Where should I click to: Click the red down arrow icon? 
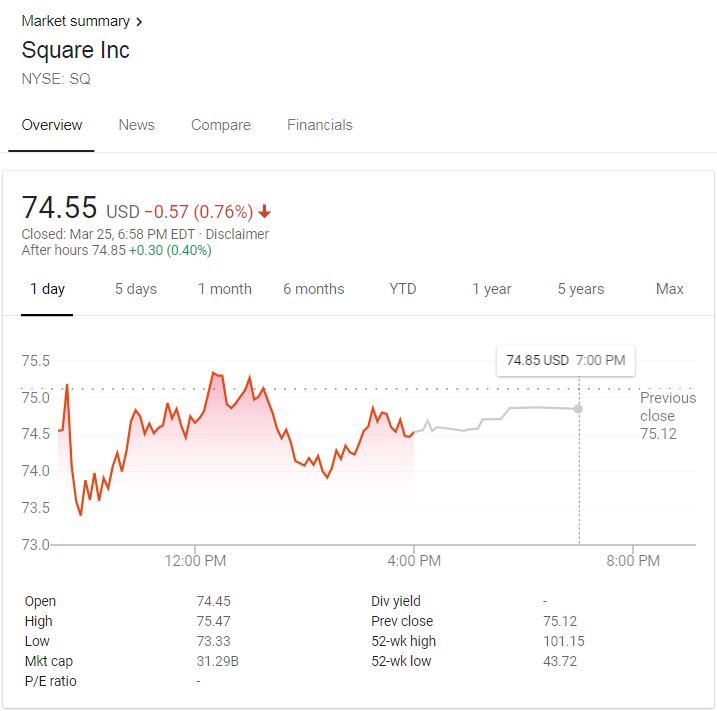264,211
